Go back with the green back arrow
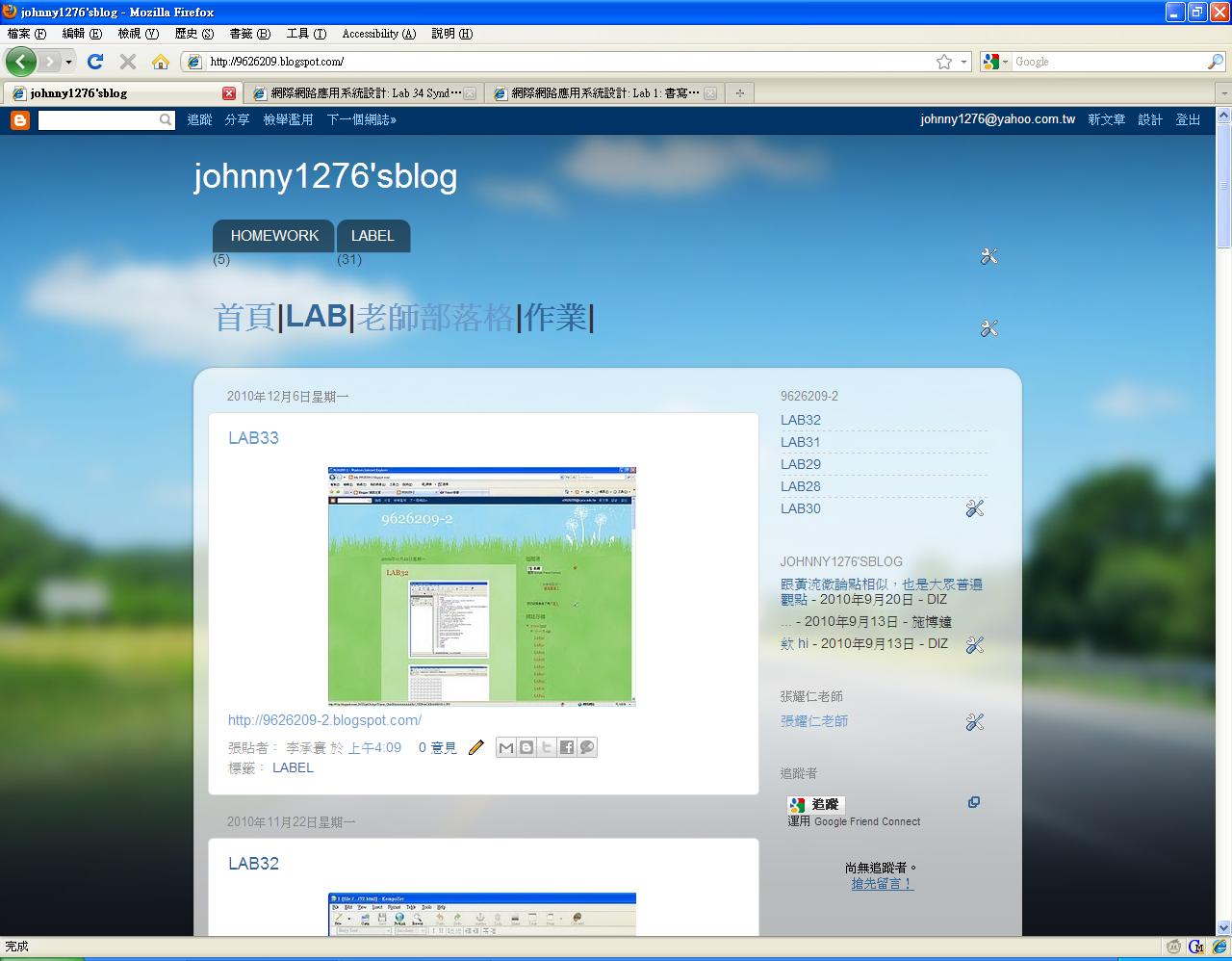Viewport: 1232px width, 961px height. tap(21, 62)
